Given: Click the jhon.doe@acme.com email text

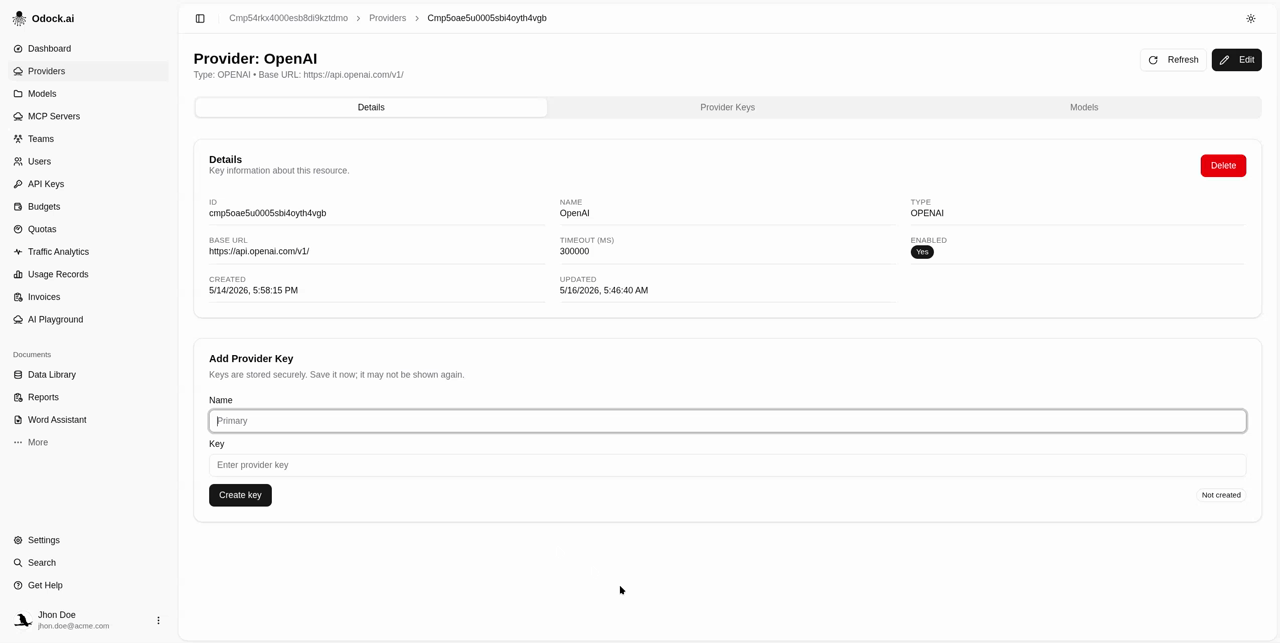Looking at the screenshot, I should [x=74, y=626].
